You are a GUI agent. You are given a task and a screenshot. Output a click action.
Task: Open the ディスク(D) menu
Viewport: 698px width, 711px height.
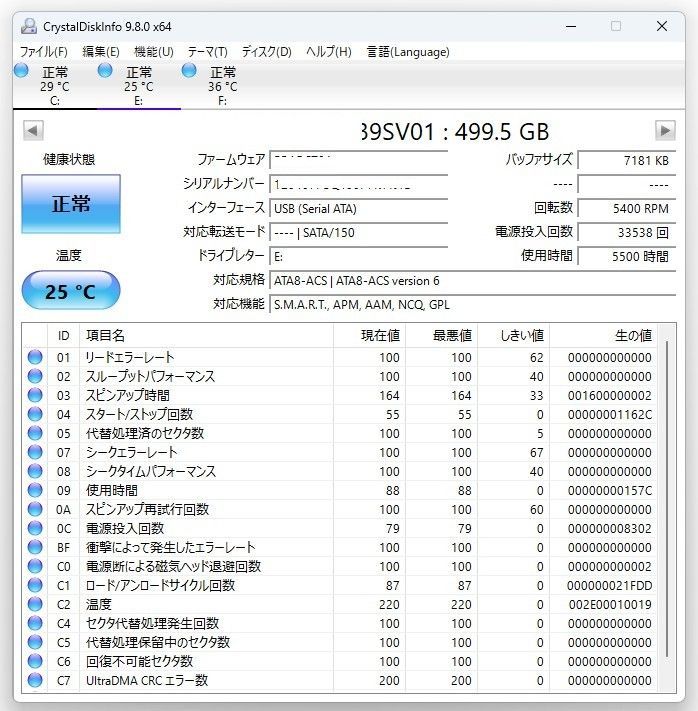click(266, 52)
